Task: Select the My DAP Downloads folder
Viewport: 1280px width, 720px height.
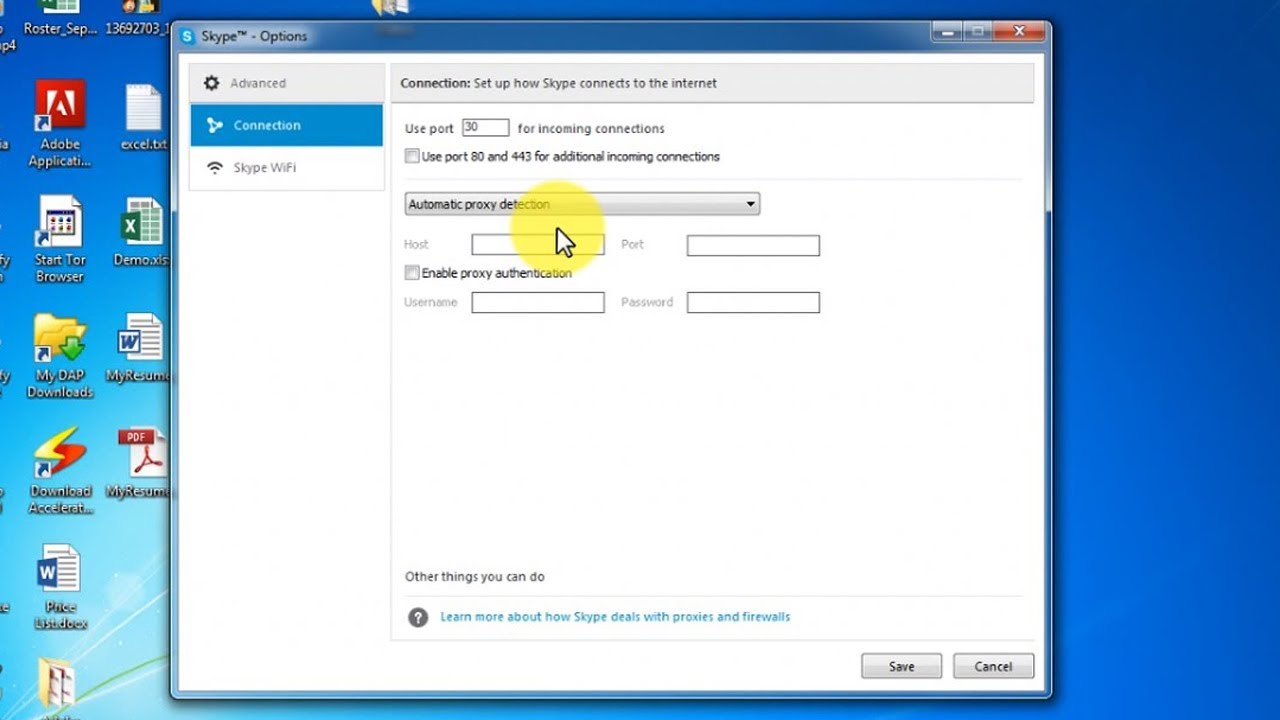Action: pos(60,356)
